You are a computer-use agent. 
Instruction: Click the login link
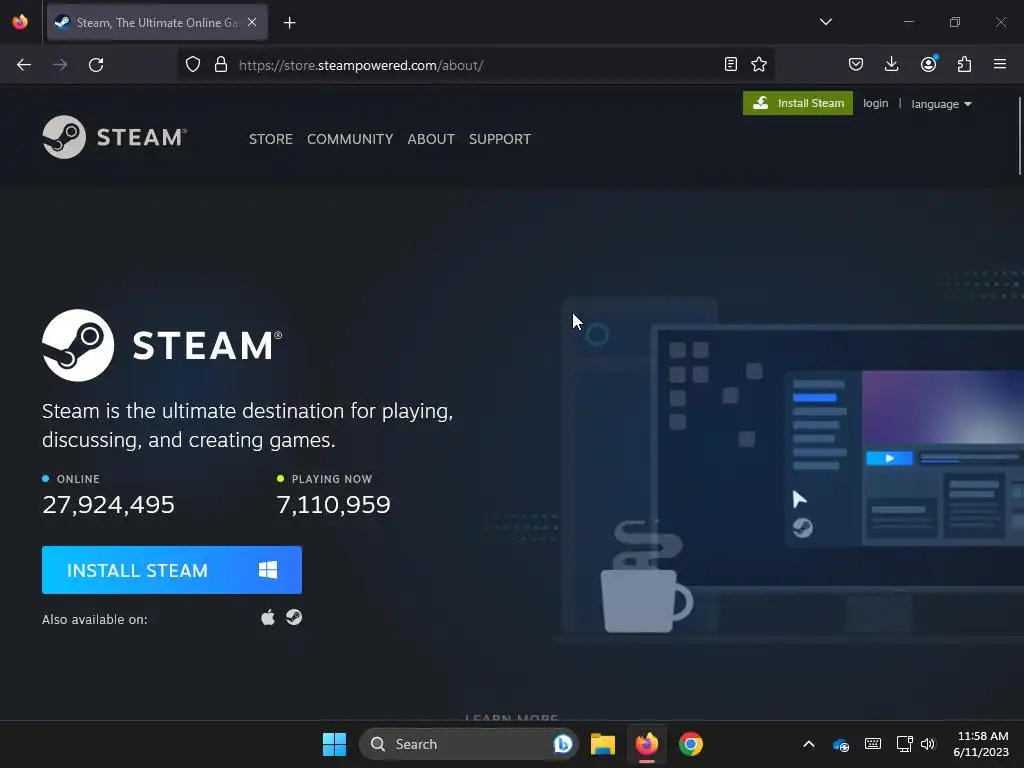[x=875, y=103]
